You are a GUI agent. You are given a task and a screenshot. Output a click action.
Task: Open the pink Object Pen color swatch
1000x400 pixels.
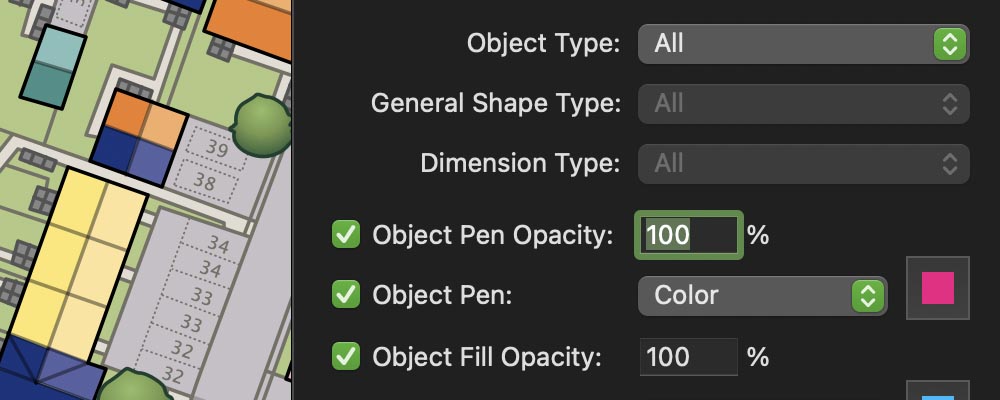pos(937,288)
